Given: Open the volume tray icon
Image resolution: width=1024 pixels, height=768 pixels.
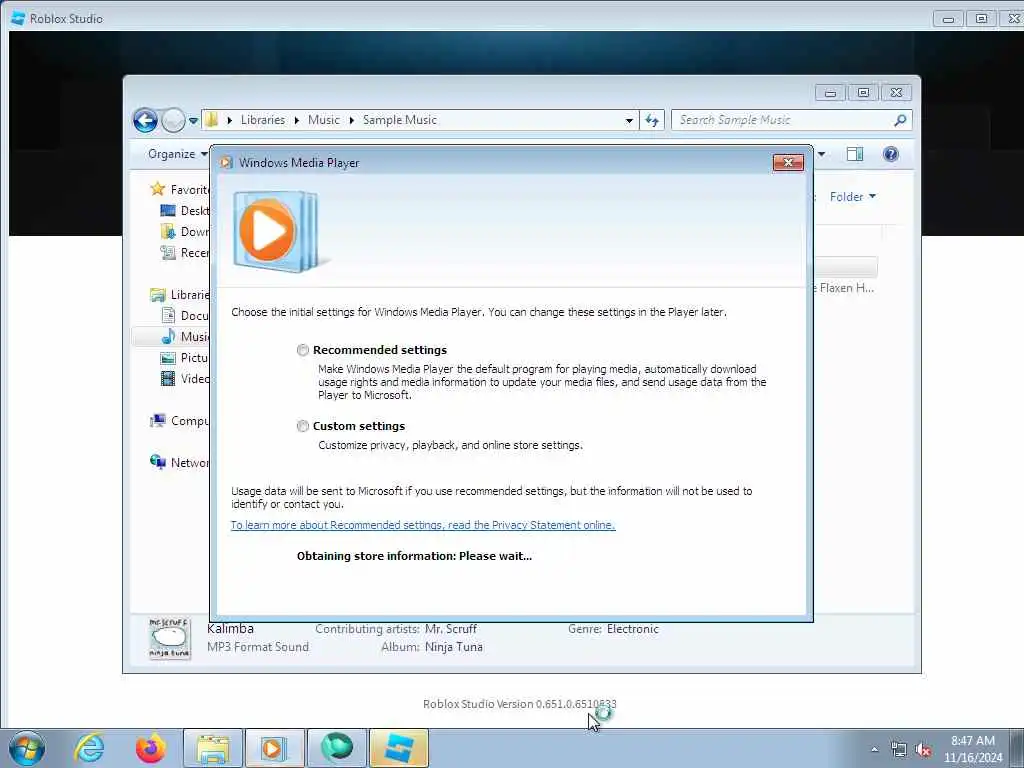Looking at the screenshot, I should pyautogui.click(x=923, y=750).
